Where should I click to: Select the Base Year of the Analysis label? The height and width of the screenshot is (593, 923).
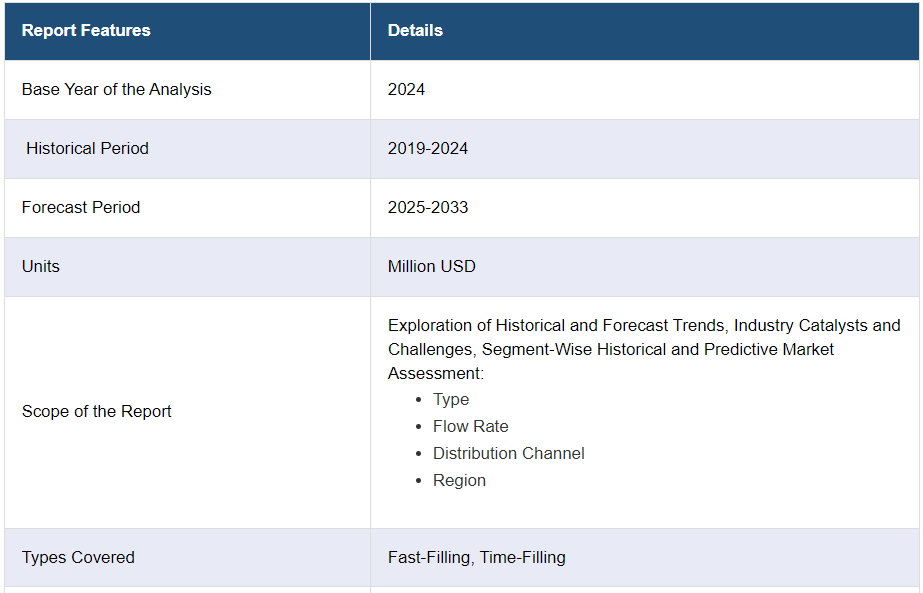click(117, 90)
